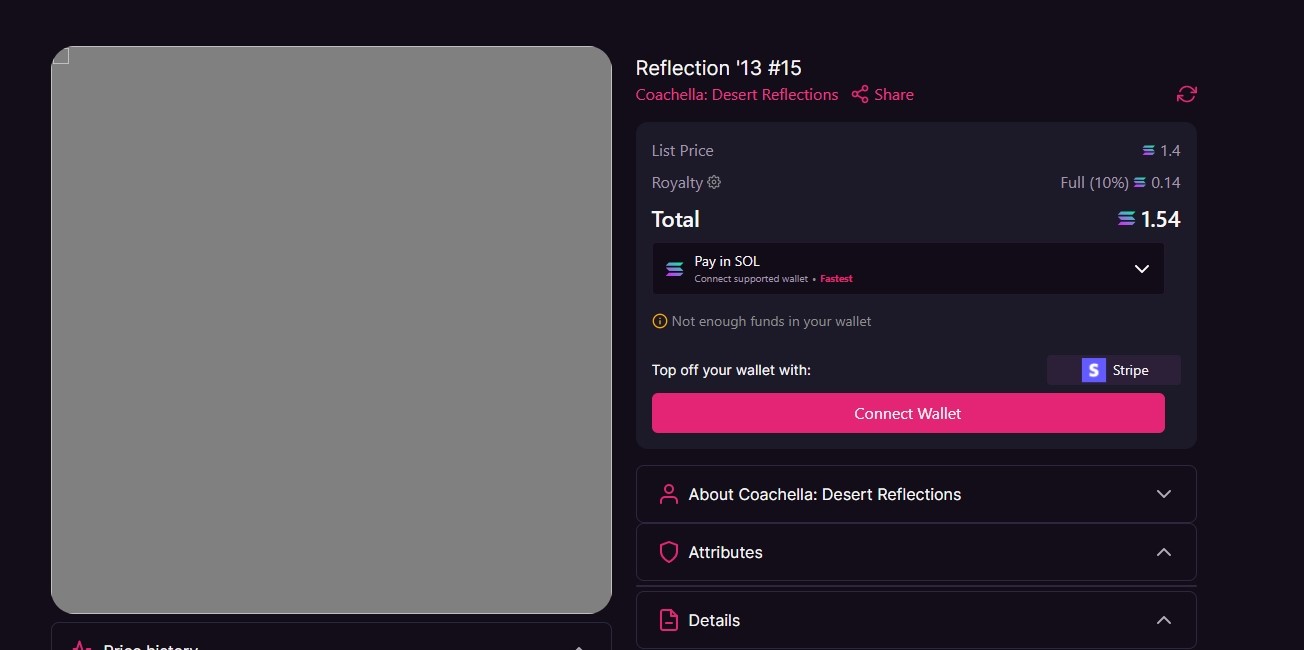Click the Full (10%) royalty value

click(1094, 182)
